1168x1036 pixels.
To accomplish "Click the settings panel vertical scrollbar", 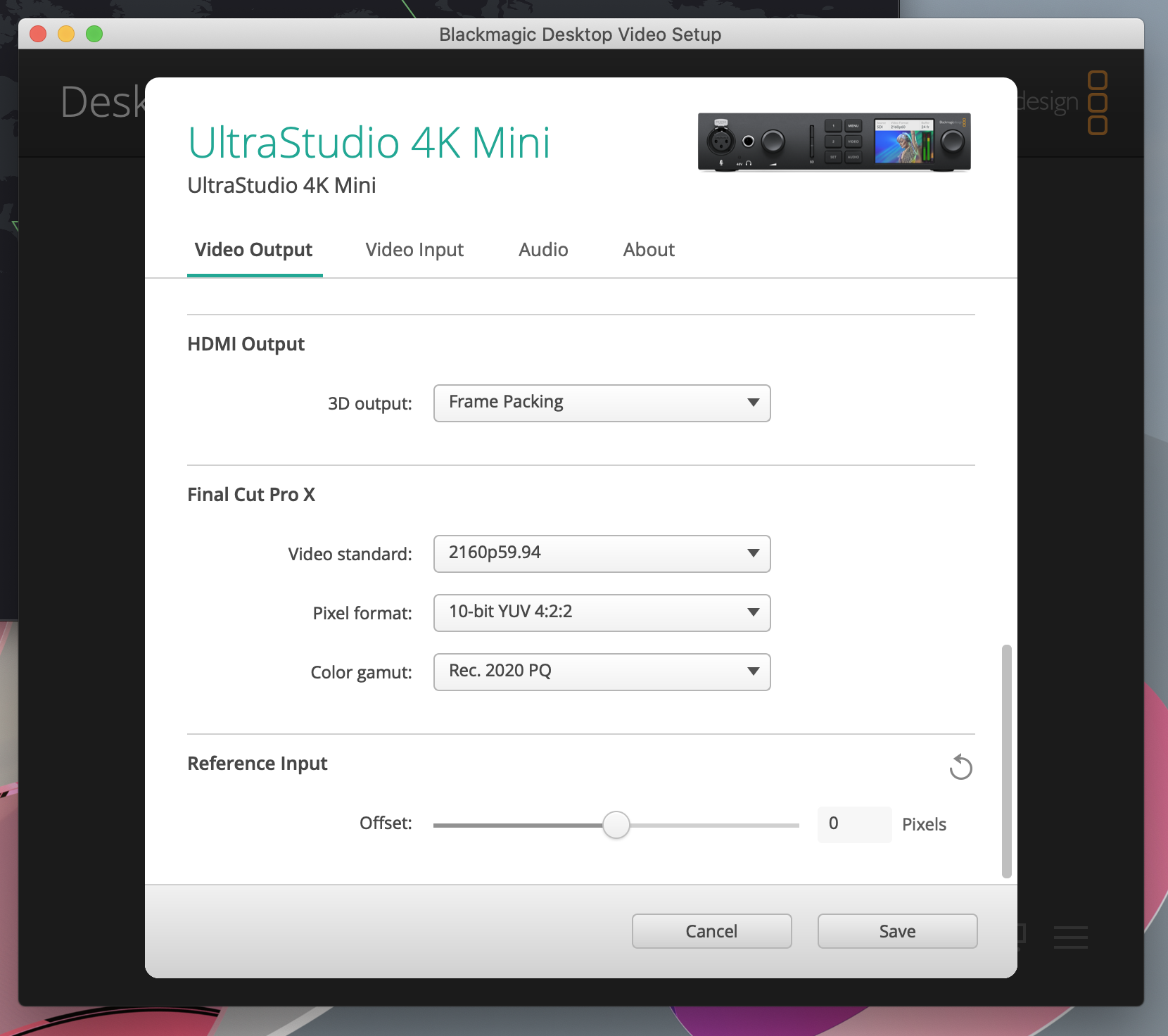I will (1006, 760).
